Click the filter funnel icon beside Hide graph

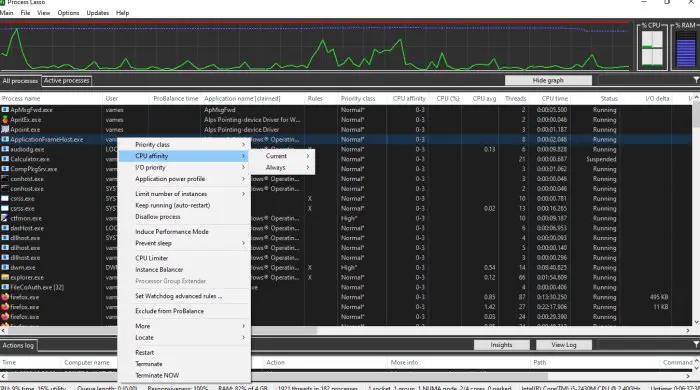pos(696,80)
